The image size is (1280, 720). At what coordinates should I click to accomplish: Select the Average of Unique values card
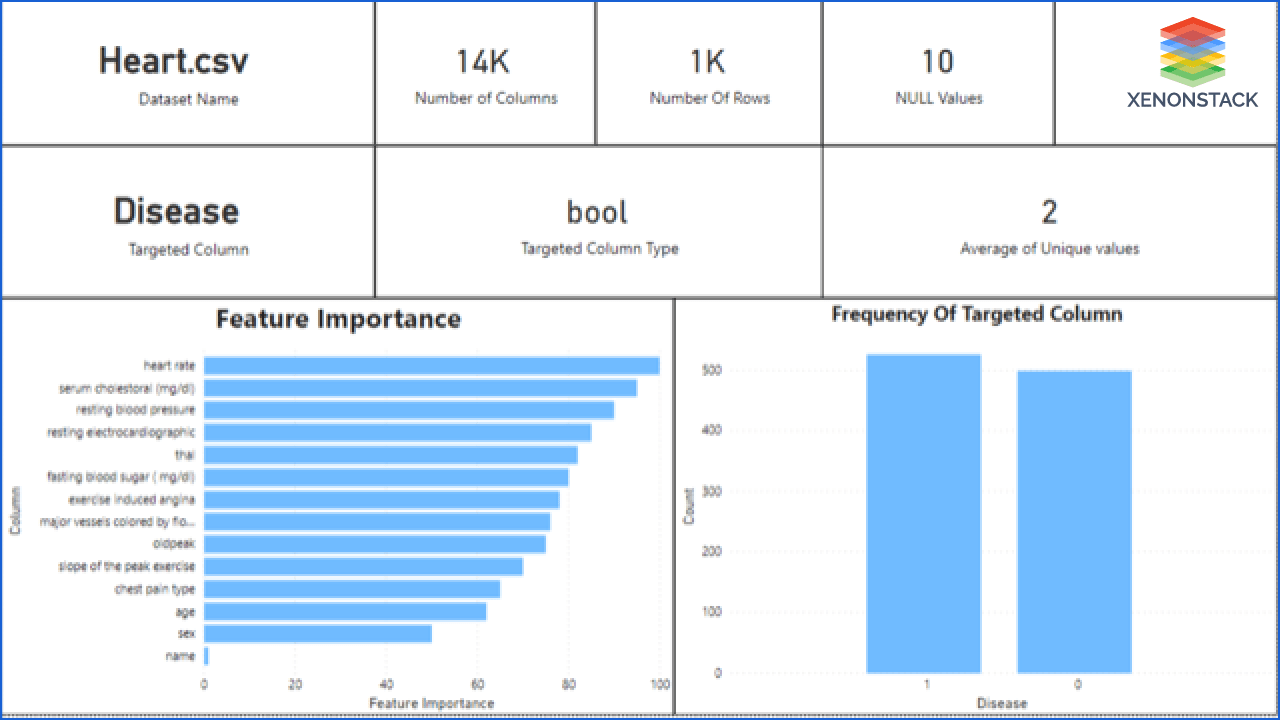pos(1050,221)
